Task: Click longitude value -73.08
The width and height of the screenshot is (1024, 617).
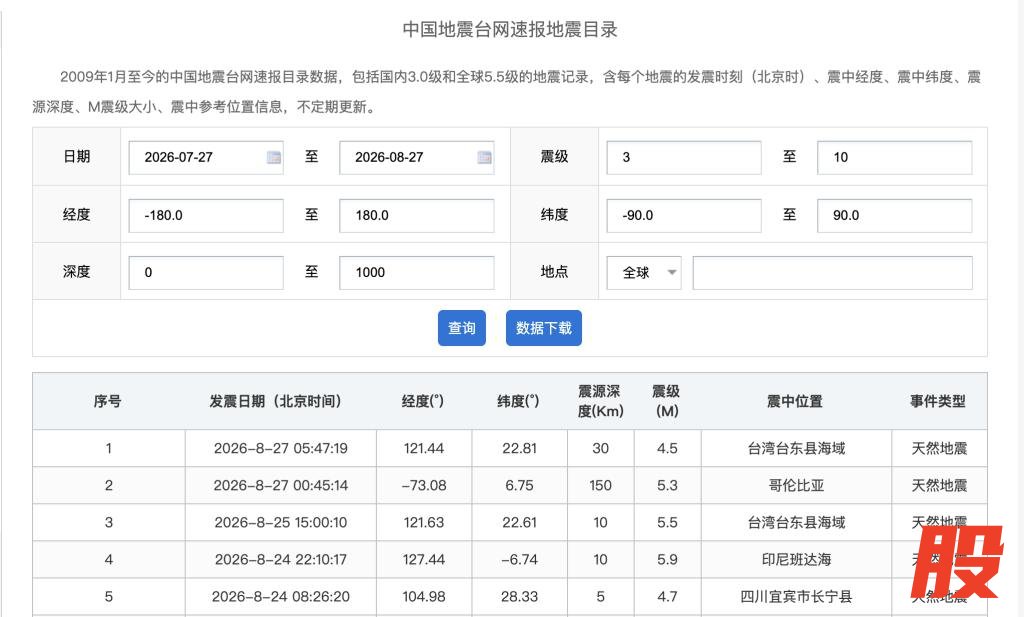Action: point(424,486)
